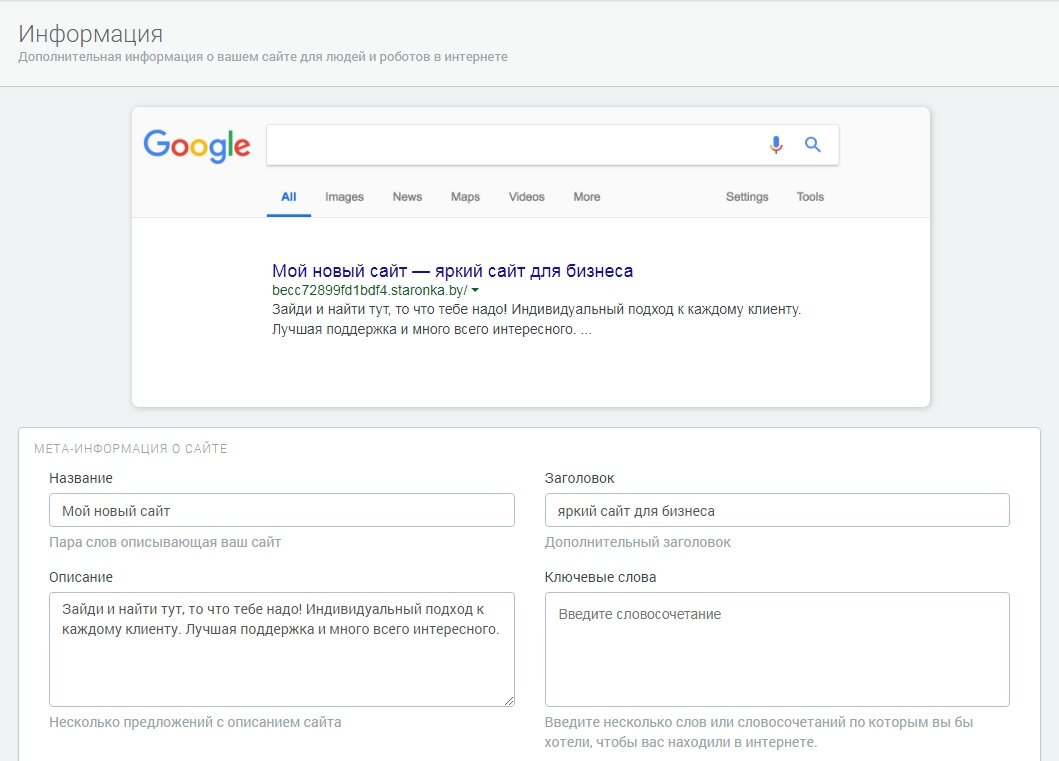Click the green staronka.by URL

[369, 290]
